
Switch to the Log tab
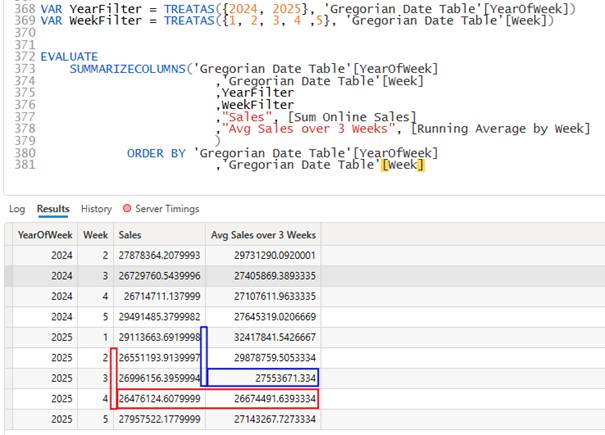pyautogui.click(x=17, y=209)
